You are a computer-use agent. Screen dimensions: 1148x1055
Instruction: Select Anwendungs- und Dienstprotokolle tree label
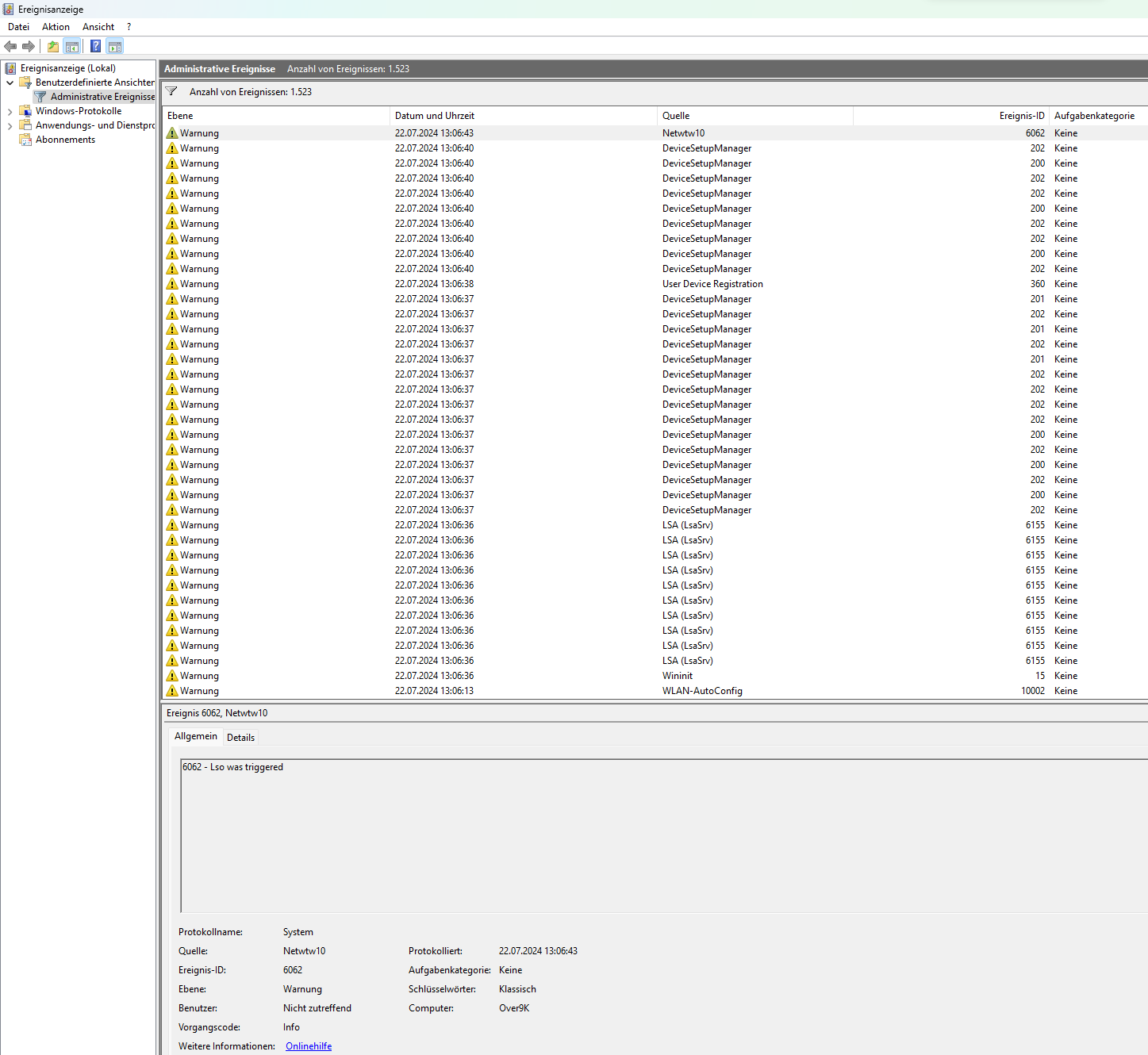tap(95, 125)
